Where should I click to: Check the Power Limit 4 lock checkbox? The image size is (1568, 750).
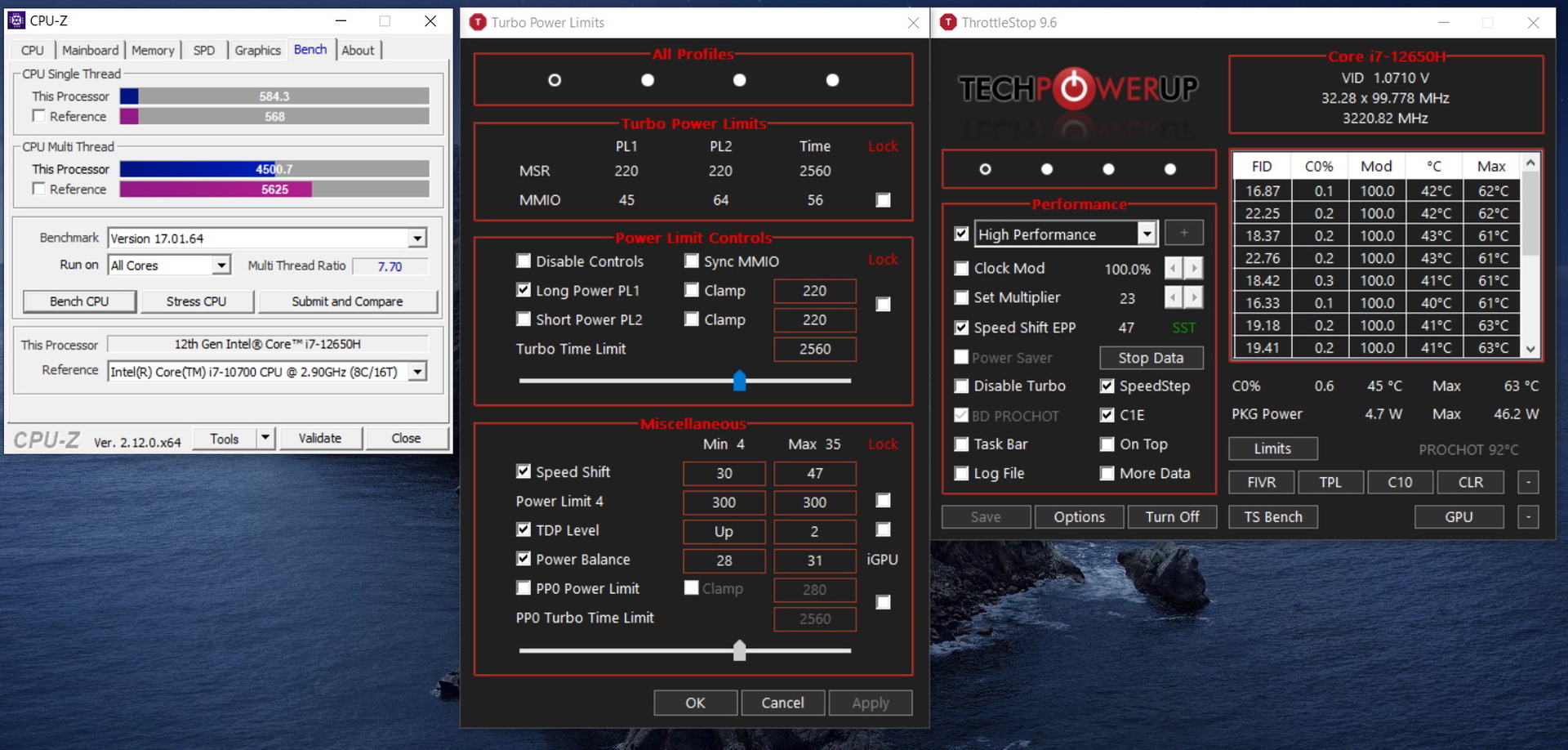pyautogui.click(x=883, y=501)
